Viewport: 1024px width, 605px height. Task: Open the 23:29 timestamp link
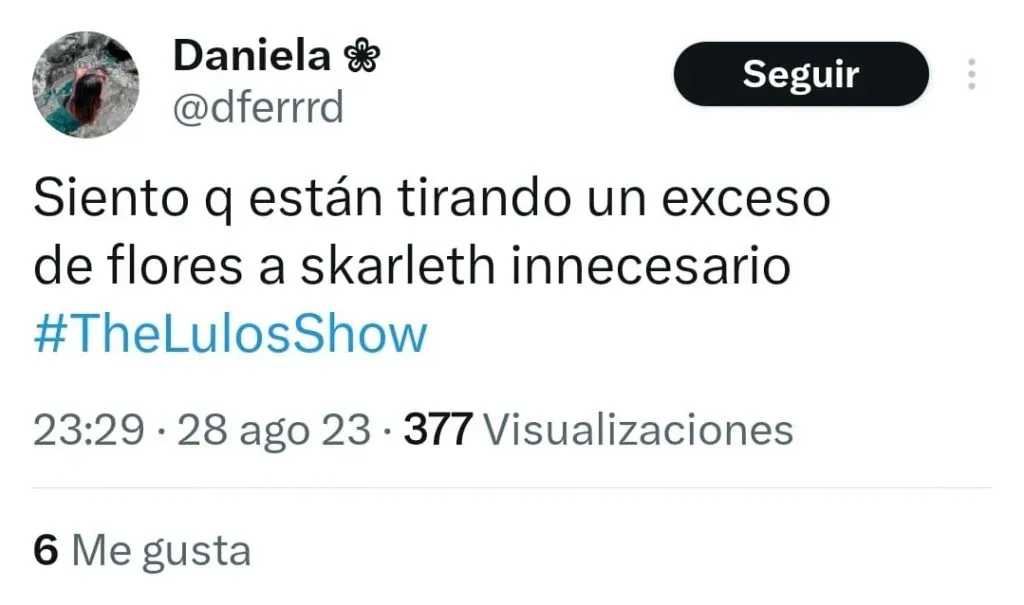(x=89, y=430)
